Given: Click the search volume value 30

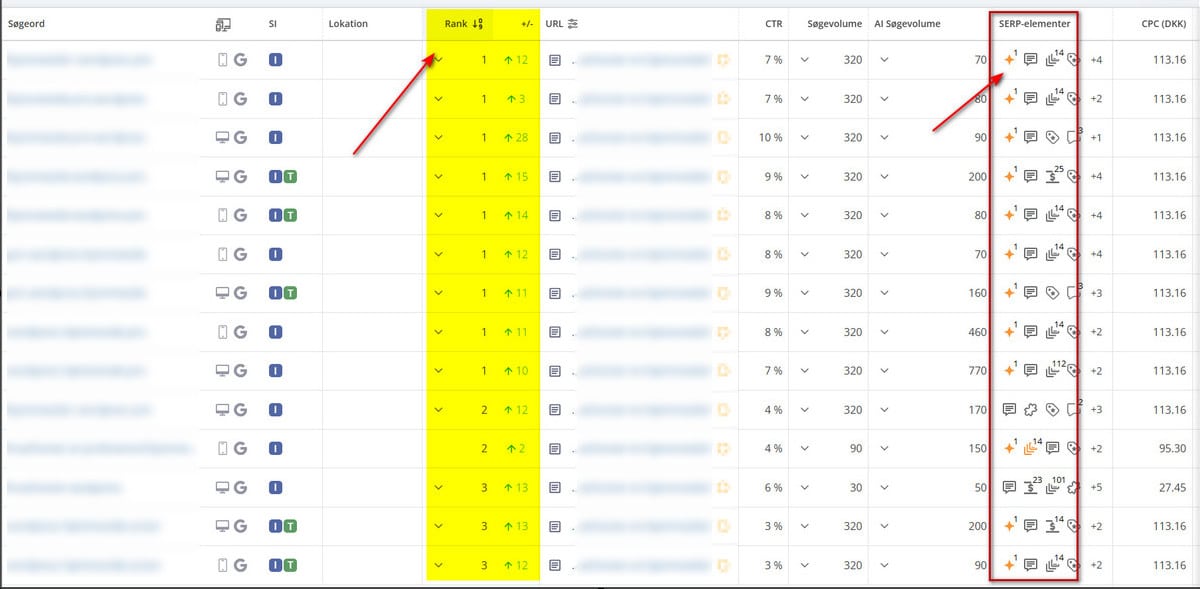Looking at the screenshot, I should (x=856, y=488).
